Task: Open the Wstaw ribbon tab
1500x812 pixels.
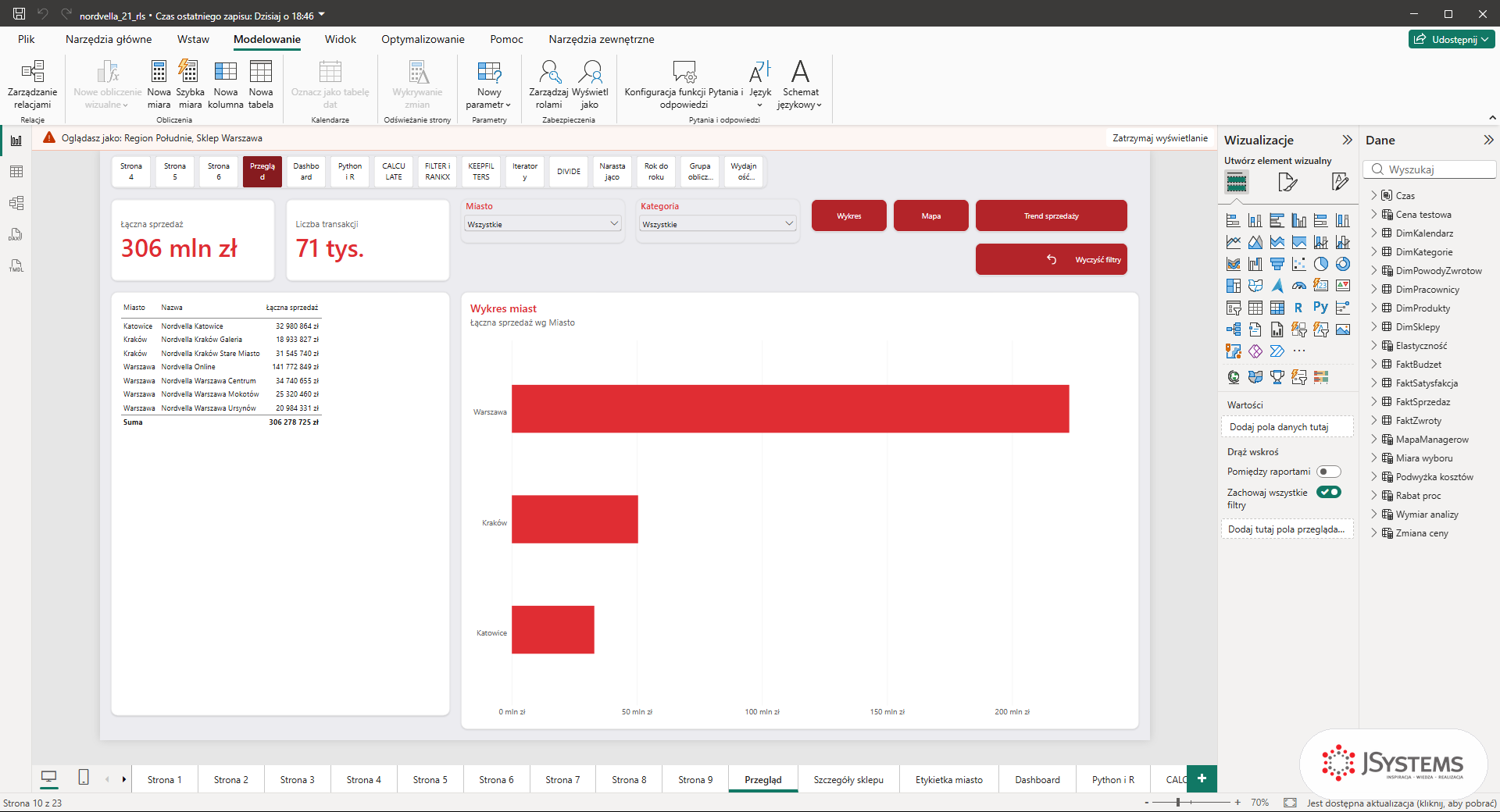Action: pyautogui.click(x=193, y=39)
